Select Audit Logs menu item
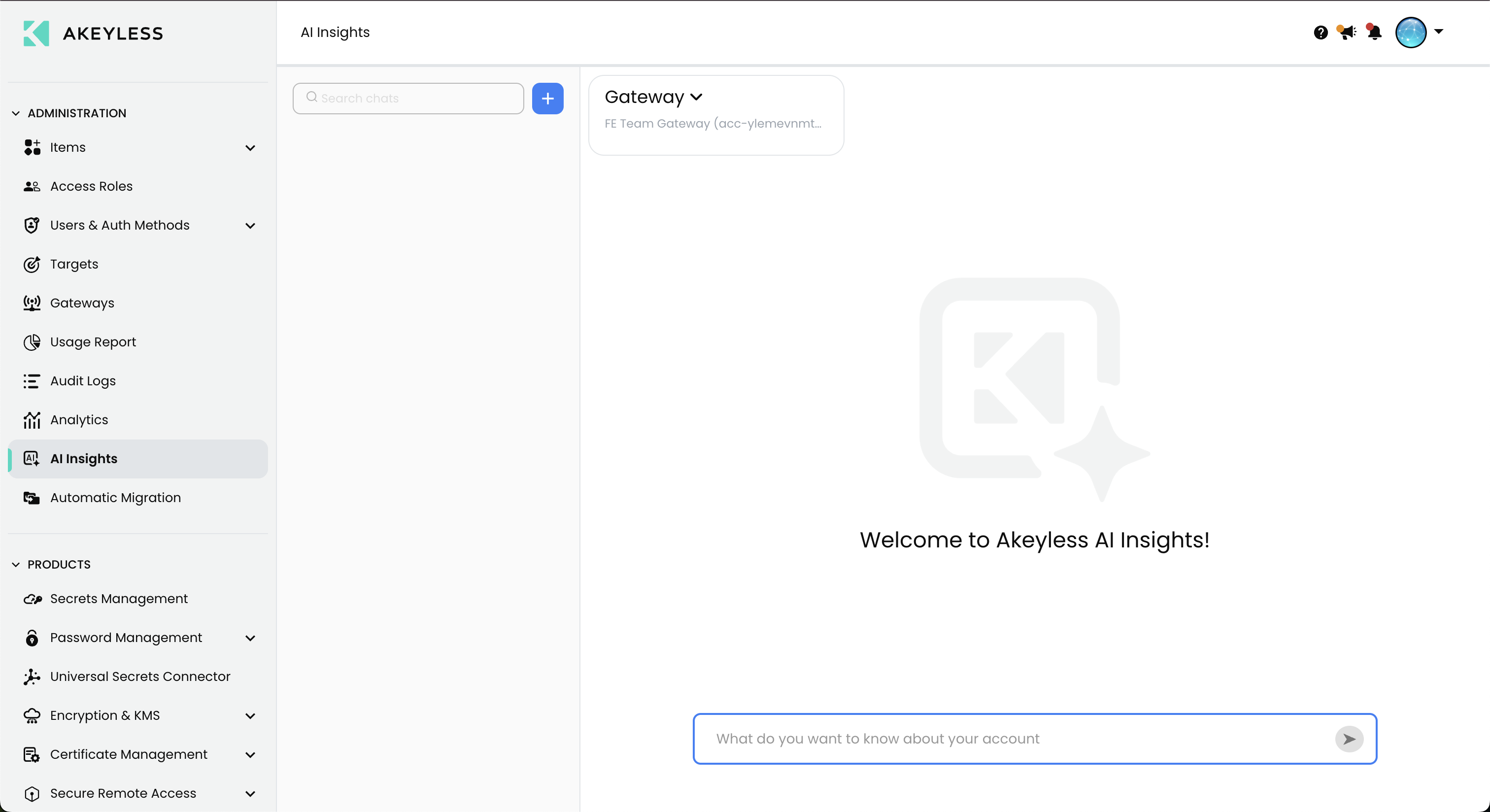The width and height of the screenshot is (1490, 812). (83, 381)
